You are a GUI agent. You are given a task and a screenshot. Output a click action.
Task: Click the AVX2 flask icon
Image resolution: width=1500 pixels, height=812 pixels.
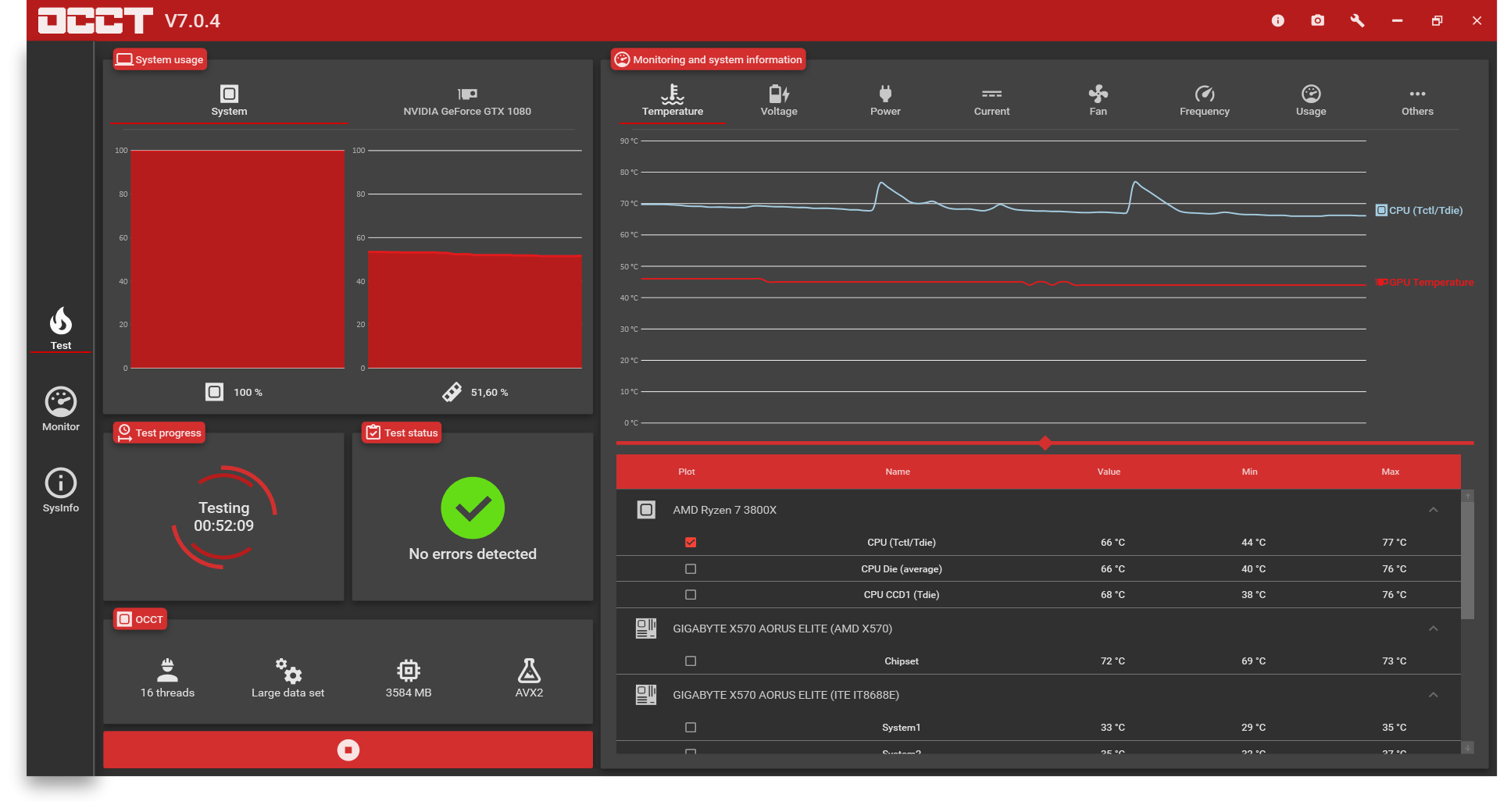529,670
